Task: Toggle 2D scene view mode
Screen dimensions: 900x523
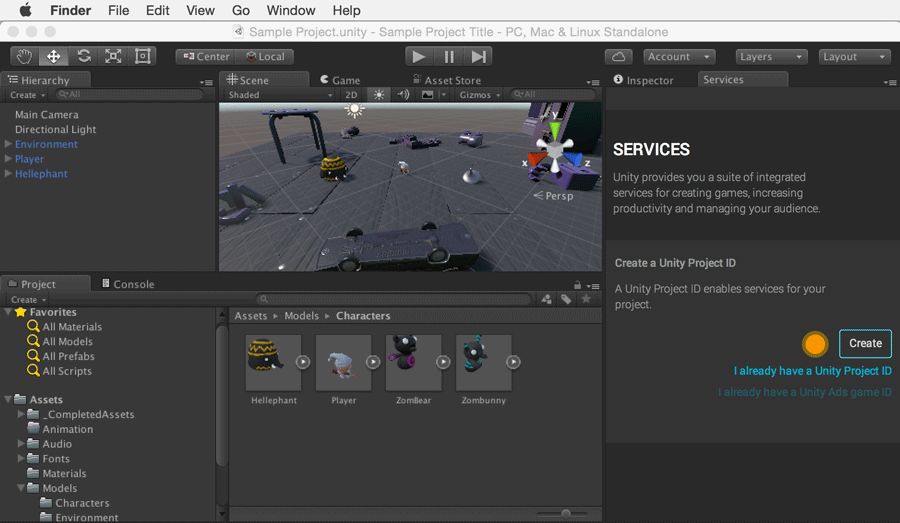Action: point(351,95)
